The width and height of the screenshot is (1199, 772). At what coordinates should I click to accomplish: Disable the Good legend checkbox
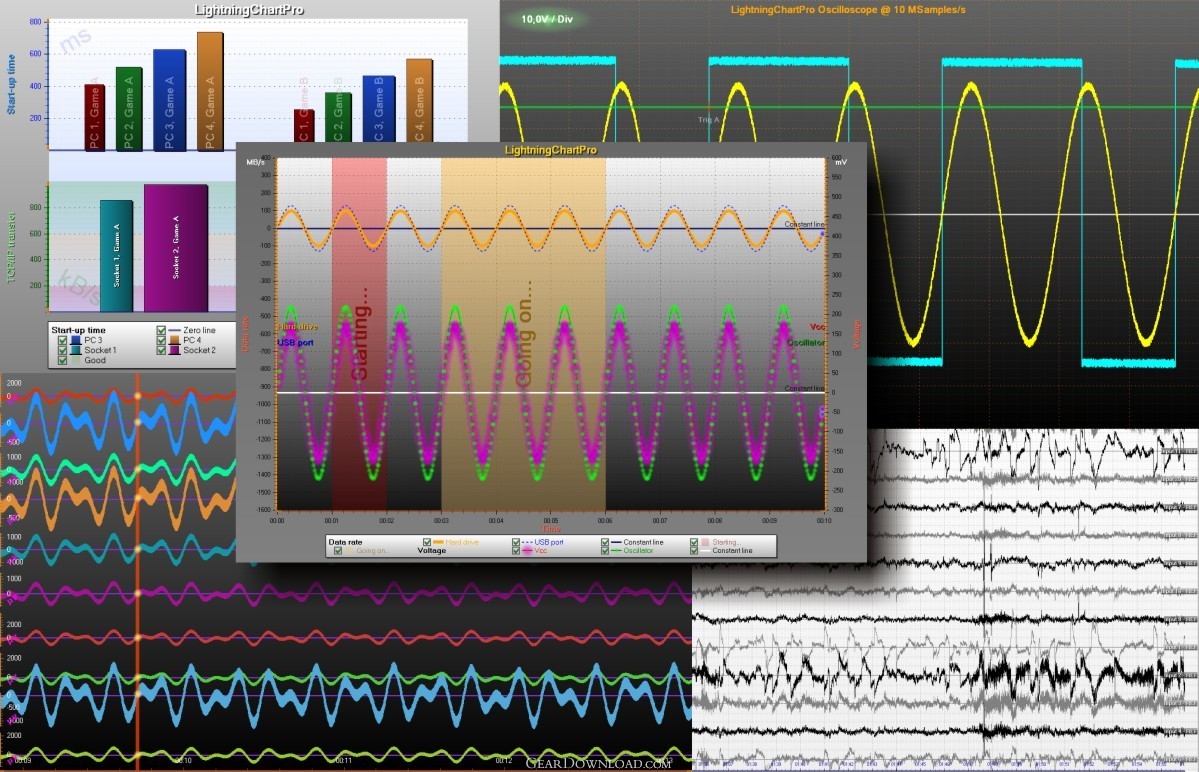click(63, 361)
